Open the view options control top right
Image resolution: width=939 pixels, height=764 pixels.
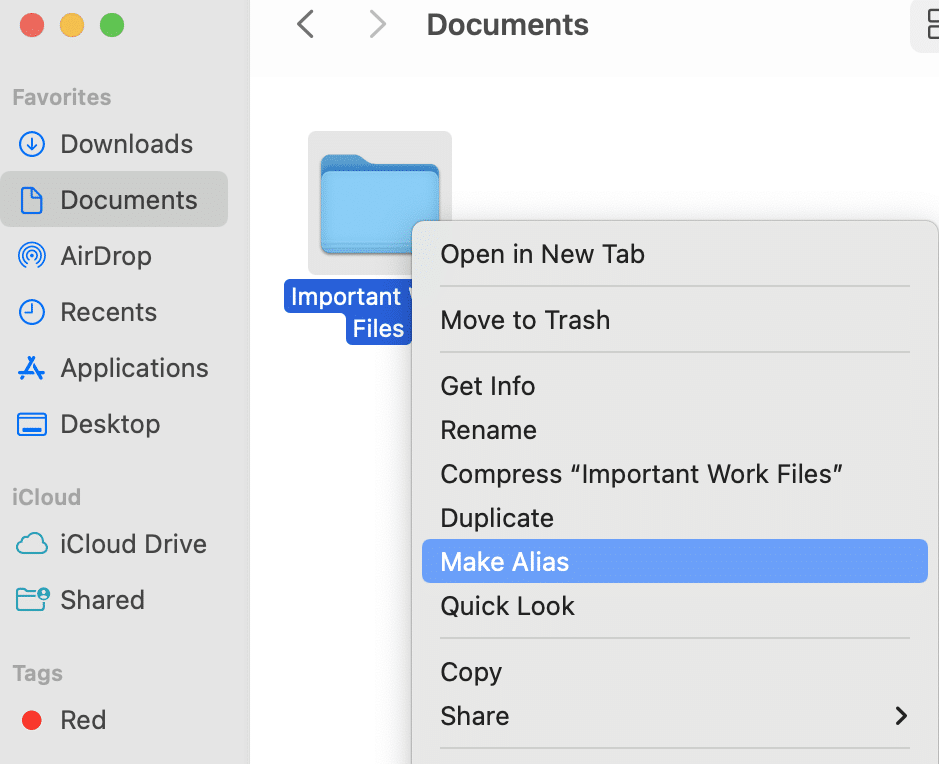pos(928,27)
